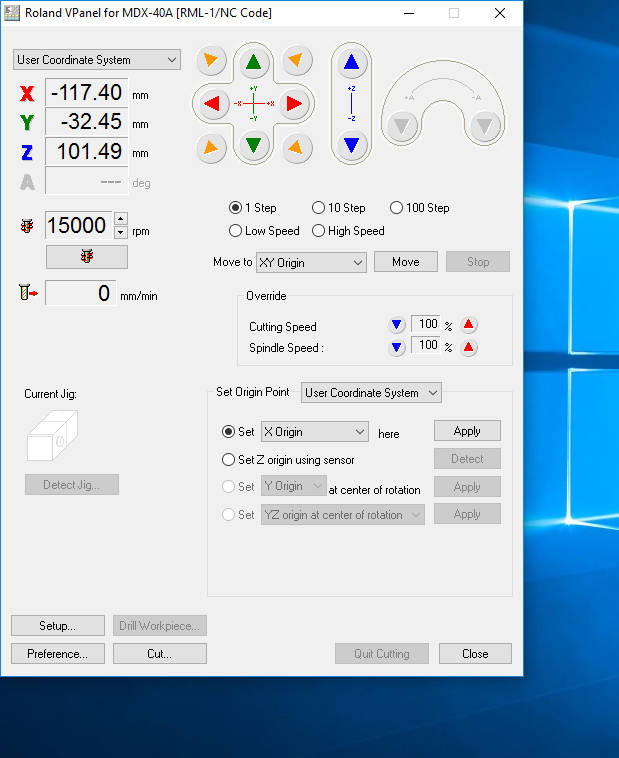Close the VPanel window with X
Screen dimensions: 619x758
coord(500,13)
